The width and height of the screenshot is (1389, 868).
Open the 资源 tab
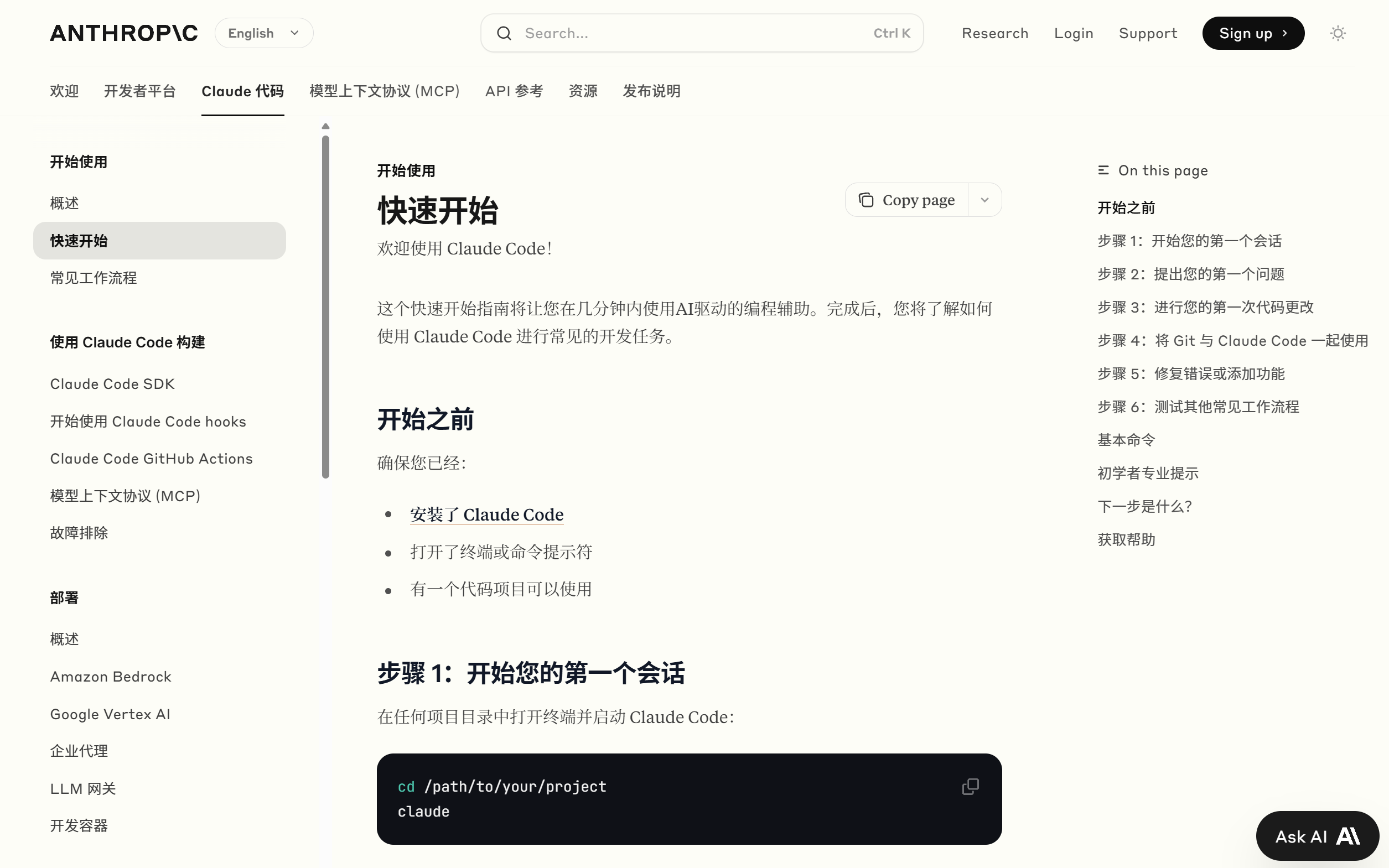click(x=583, y=91)
